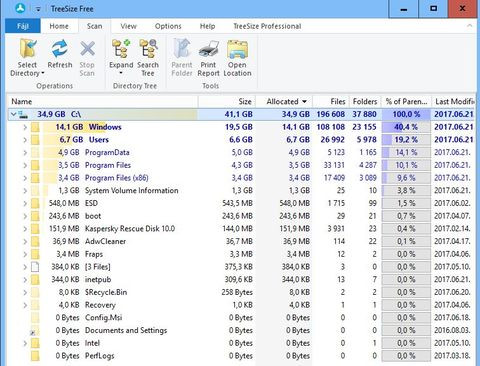This screenshot has width=480, height=366.
Task: Click the ESD folder icon
Action: pos(35,203)
